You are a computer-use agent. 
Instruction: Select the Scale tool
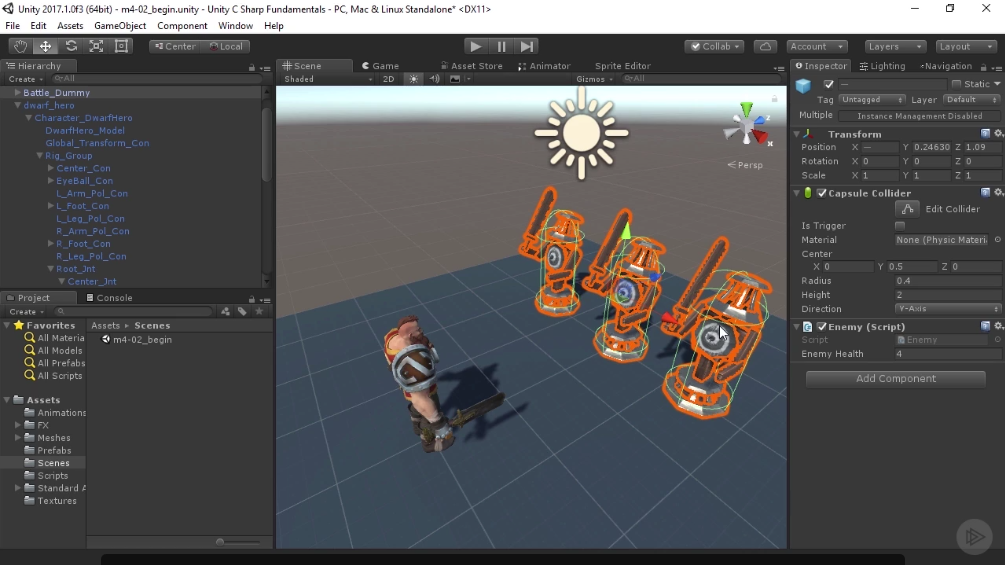[96, 46]
